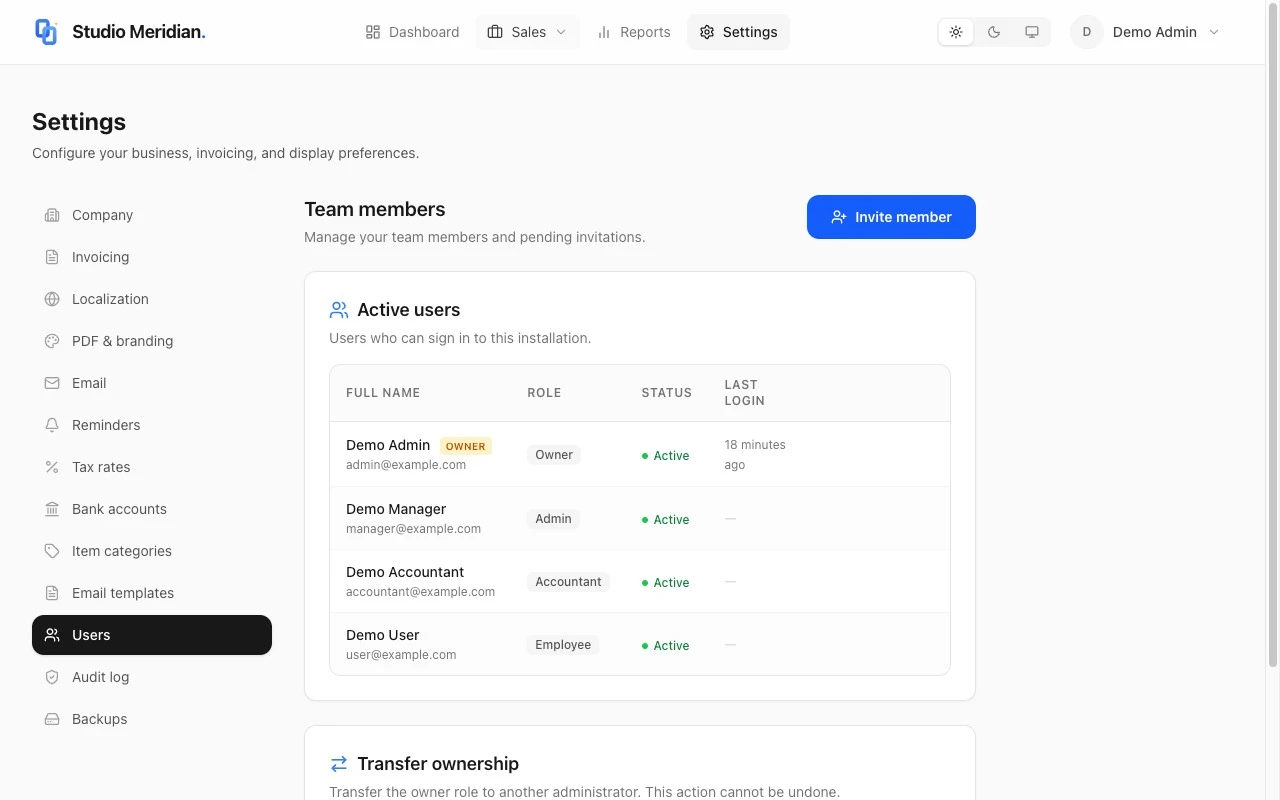Go to Localization settings
The width and height of the screenshot is (1280, 800).
[152, 299]
